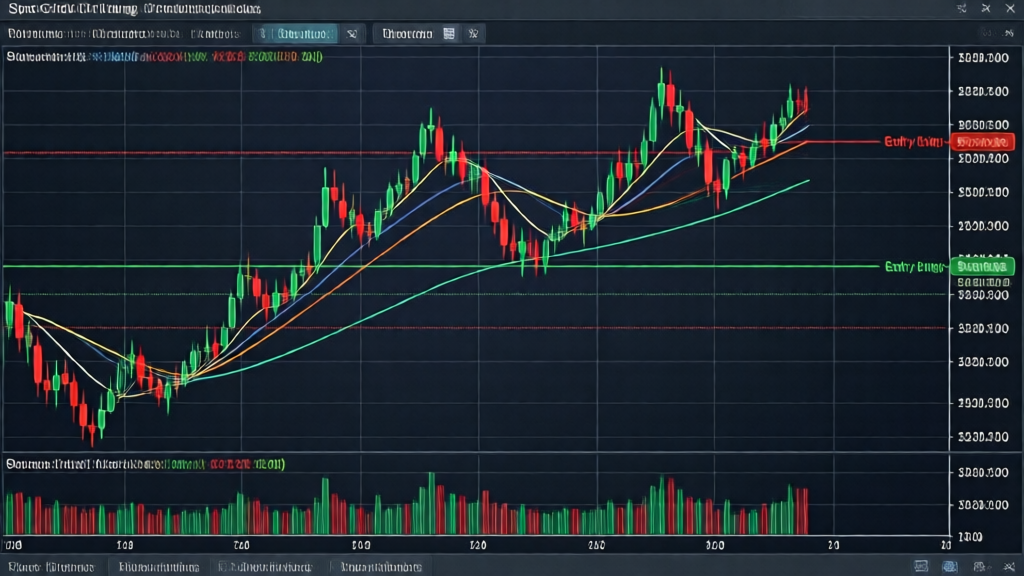Viewport: 1024px width, 576px height.
Task: Open the second boxed tab in the toolbar
Action: click(407, 33)
